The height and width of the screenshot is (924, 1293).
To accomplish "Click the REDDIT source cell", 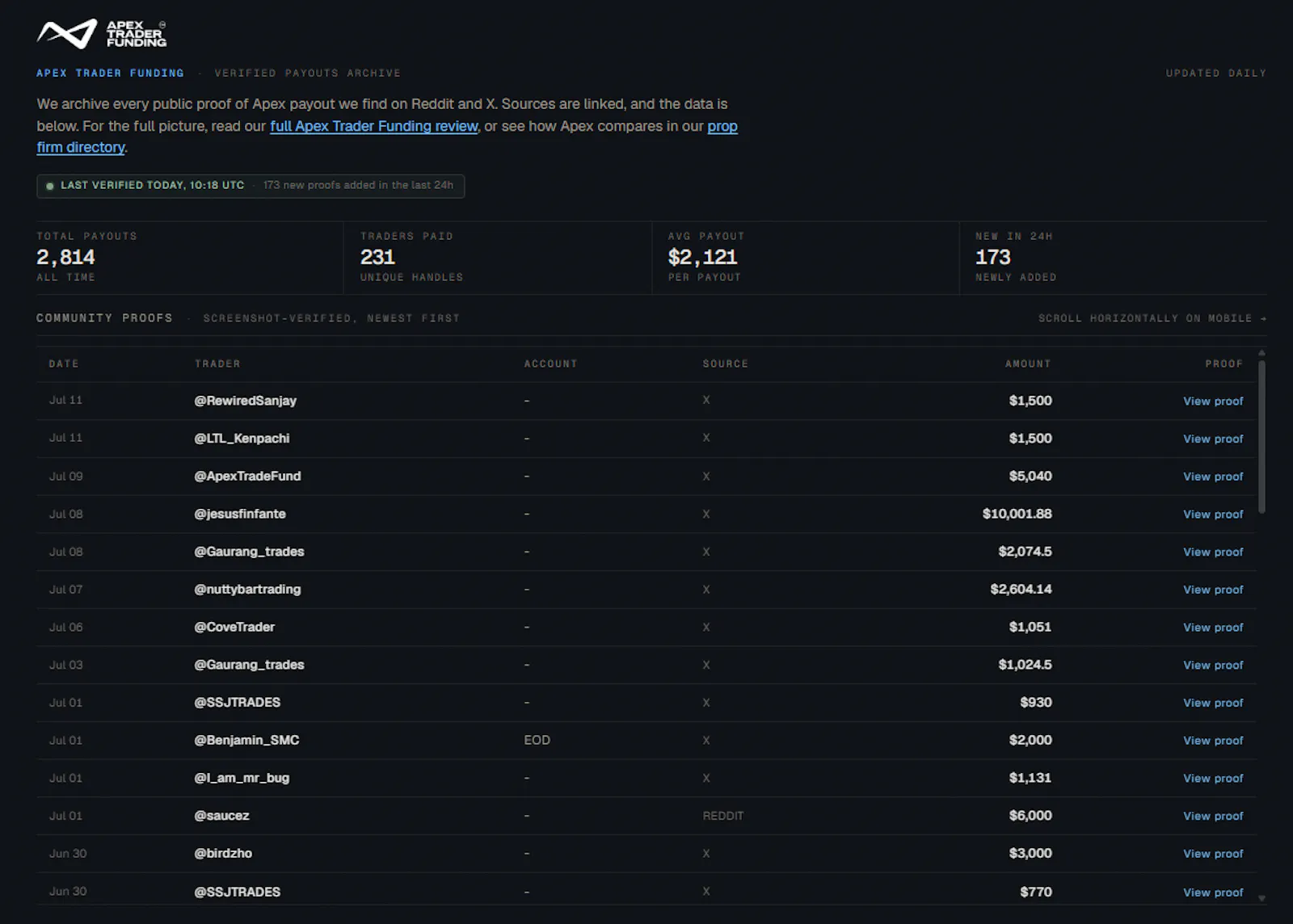I will point(723,816).
